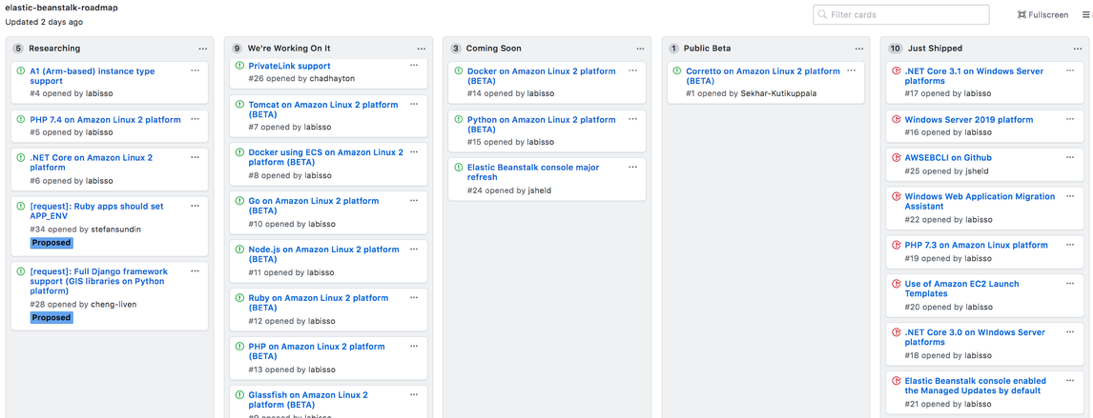Open Coming Soon column ellipsis menu
The width and height of the screenshot is (1093, 418).
(x=640, y=48)
